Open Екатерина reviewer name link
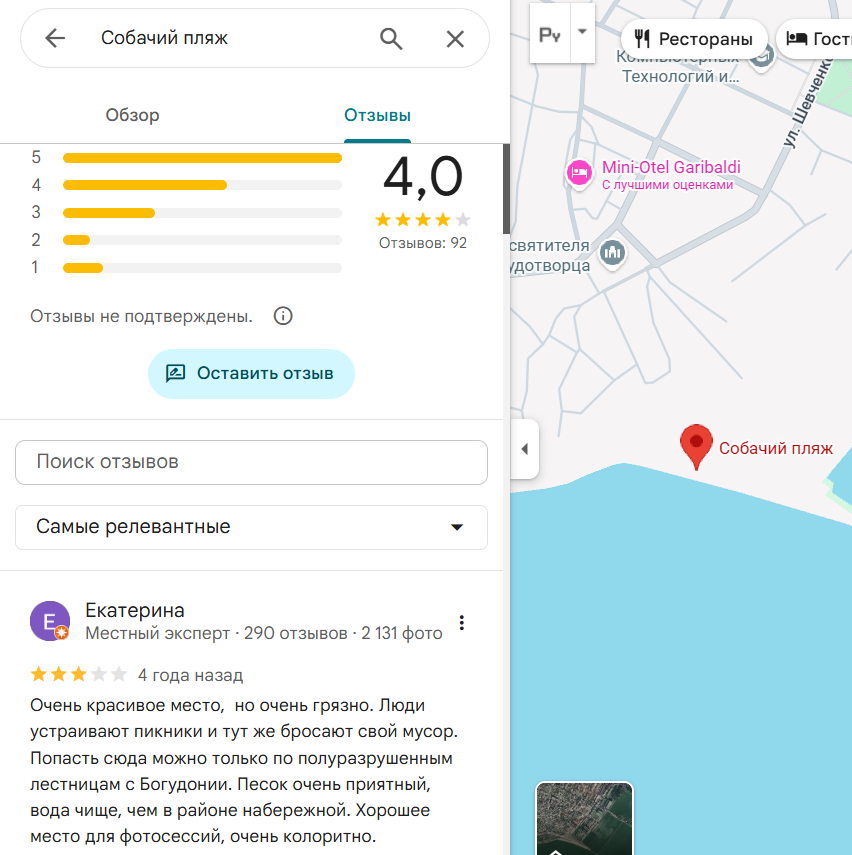Image resolution: width=852 pixels, height=855 pixels. click(135, 610)
